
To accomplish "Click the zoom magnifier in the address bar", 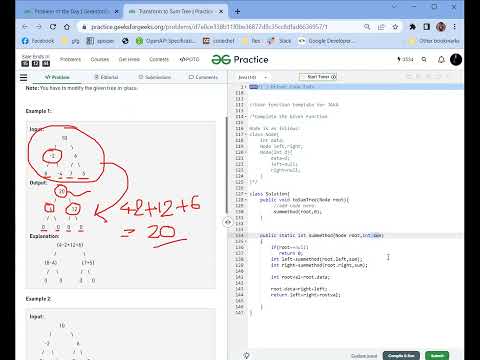I will coord(367,27).
